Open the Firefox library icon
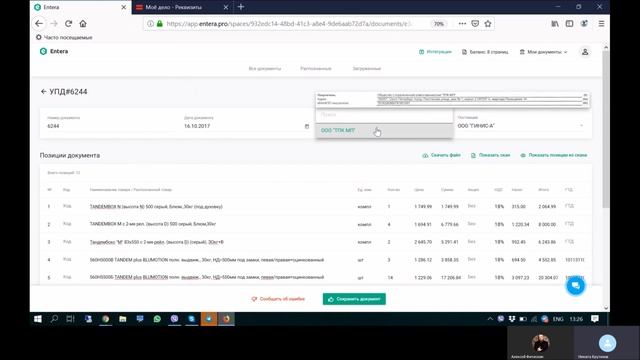Image resolution: width=640 pixels, height=360 pixels. (x=555, y=24)
